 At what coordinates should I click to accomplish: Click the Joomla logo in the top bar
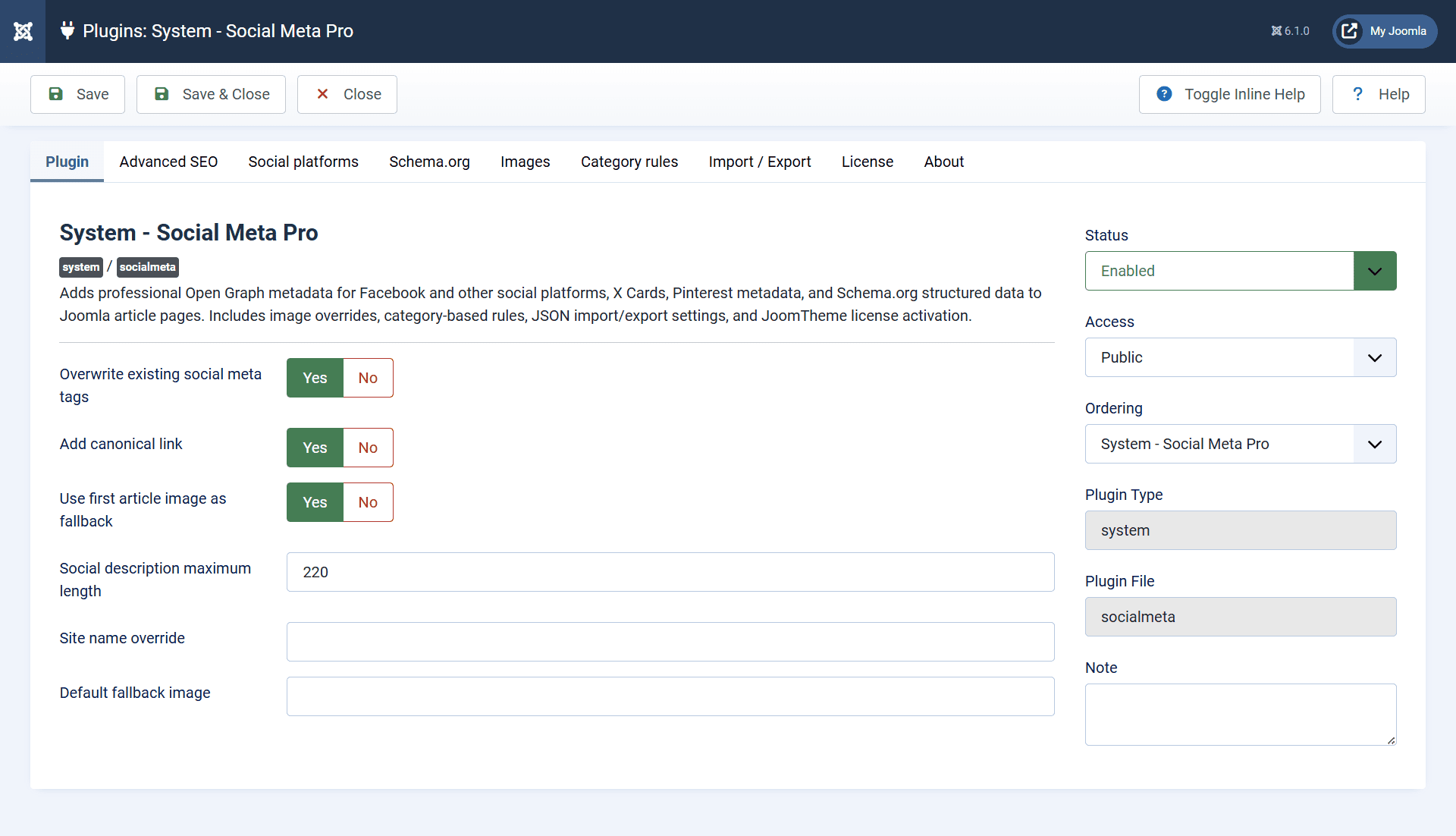click(23, 31)
